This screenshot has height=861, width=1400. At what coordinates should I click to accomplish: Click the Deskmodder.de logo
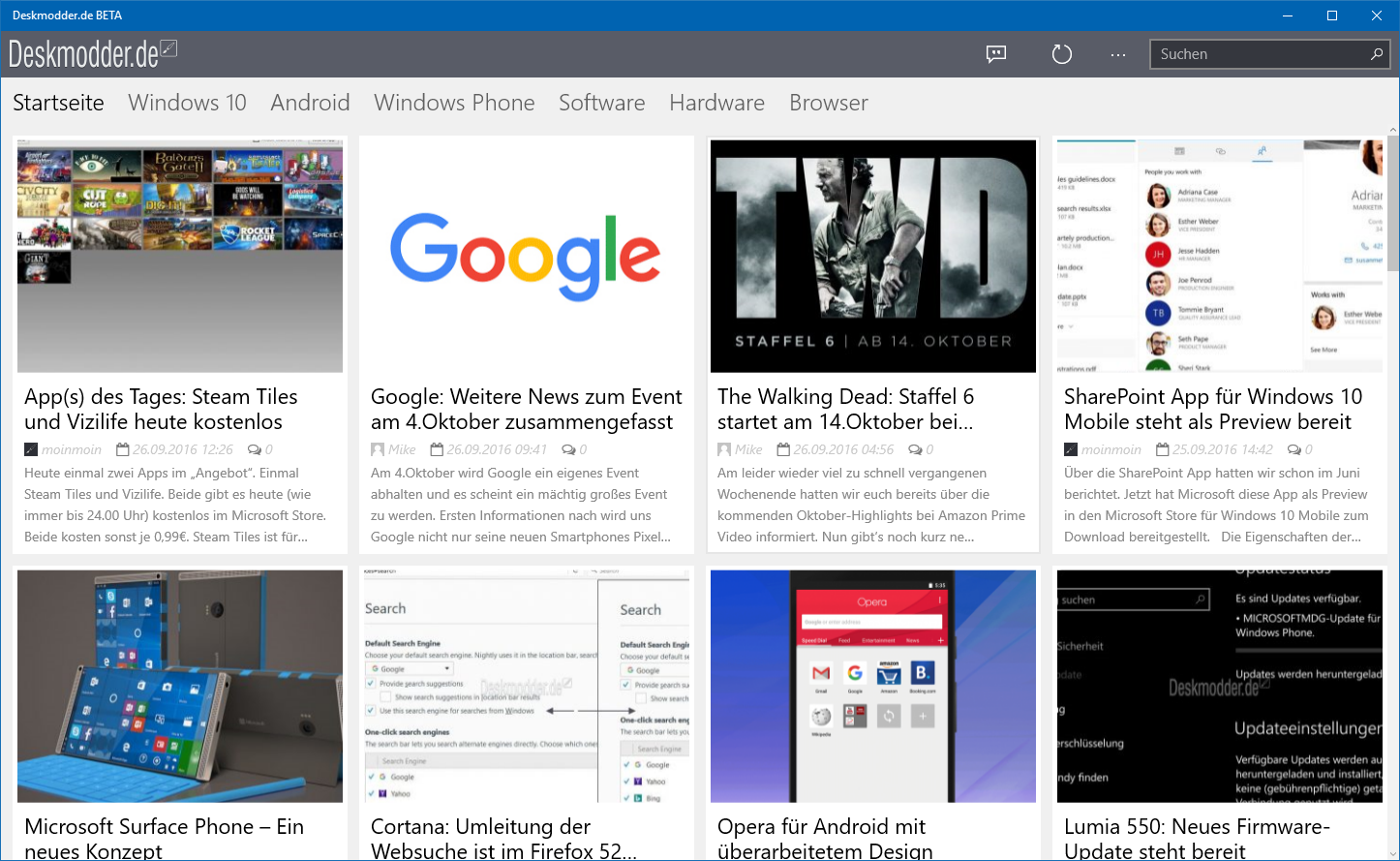click(x=93, y=53)
